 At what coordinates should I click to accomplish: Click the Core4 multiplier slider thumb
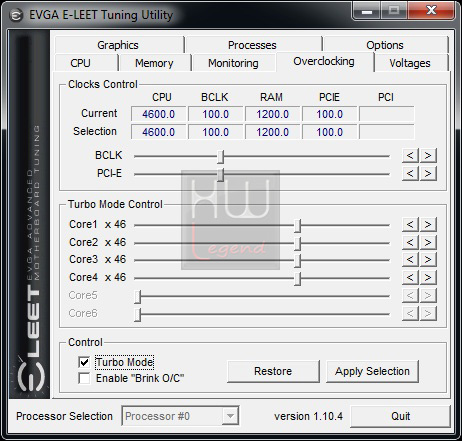tap(298, 279)
